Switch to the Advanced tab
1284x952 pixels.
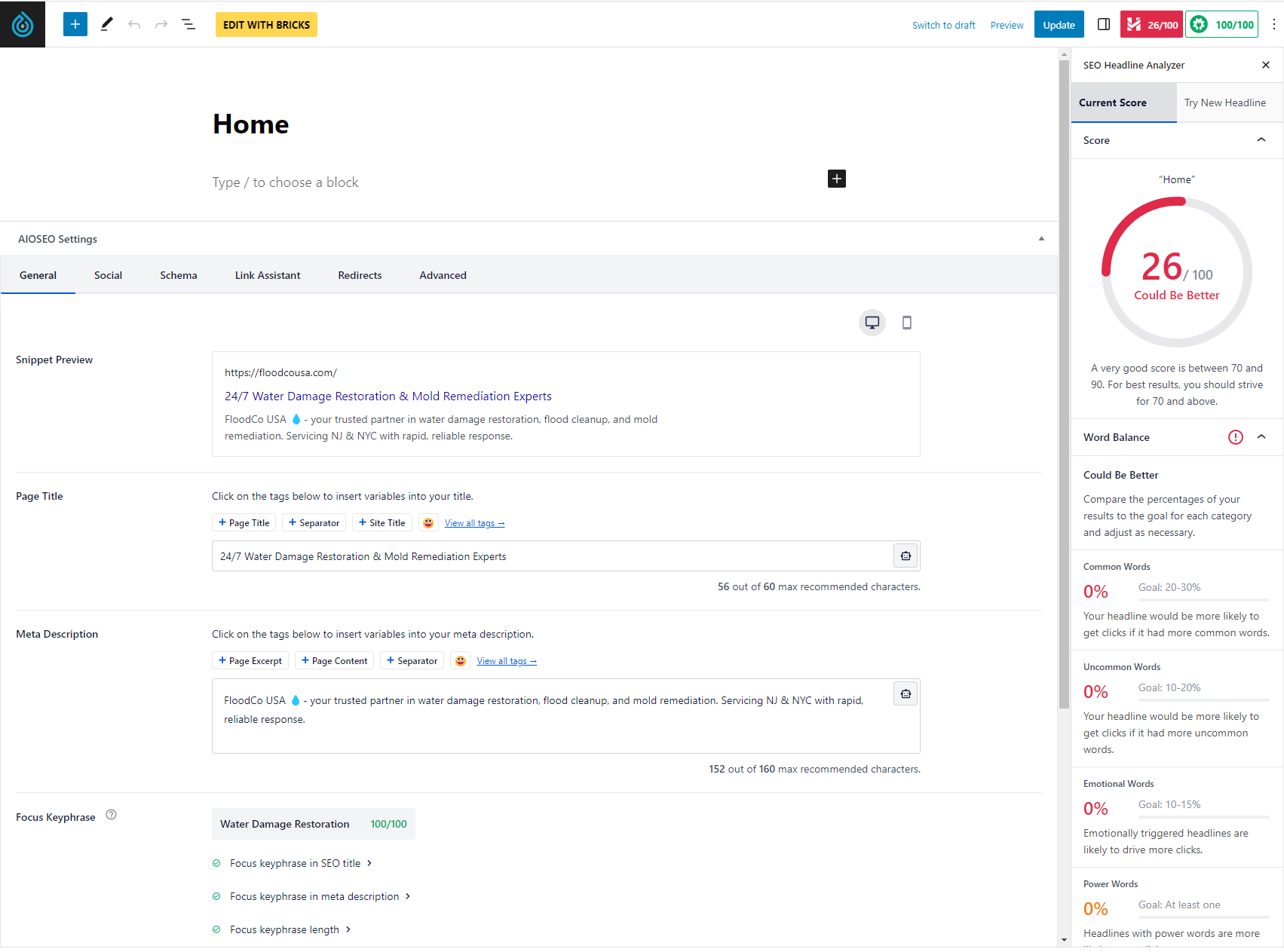(443, 275)
